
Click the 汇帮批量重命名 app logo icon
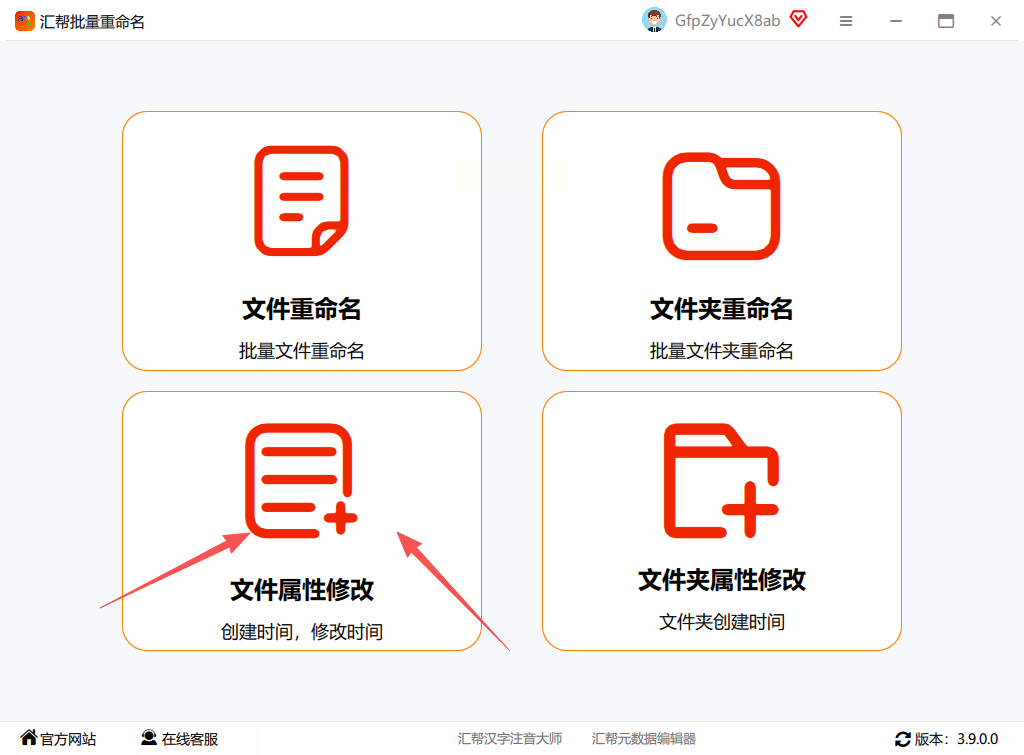[25, 22]
